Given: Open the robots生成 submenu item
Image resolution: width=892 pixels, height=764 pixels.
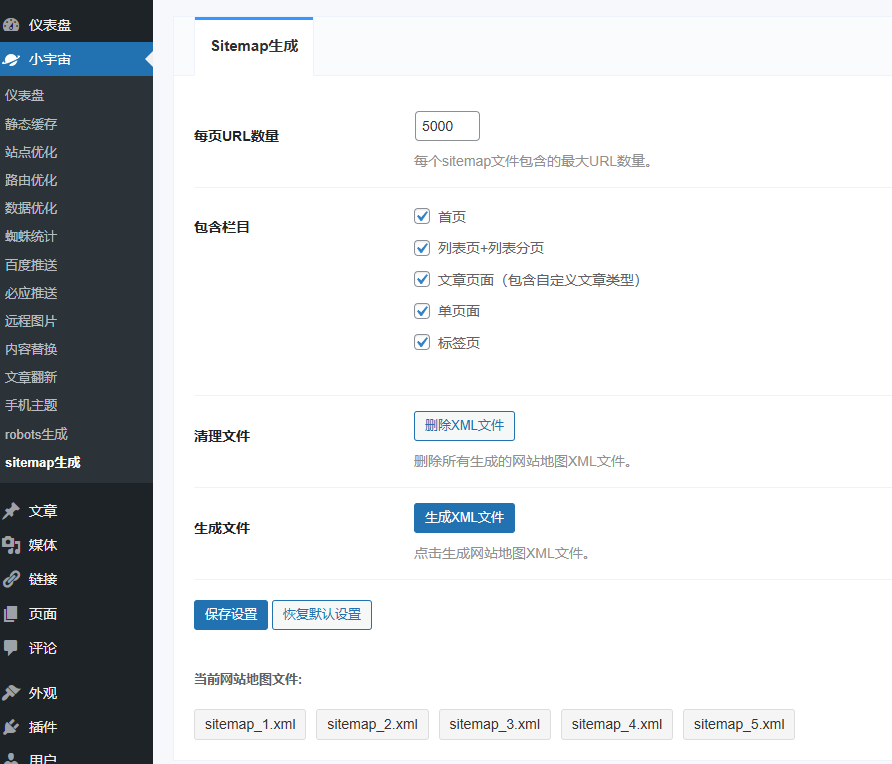Looking at the screenshot, I should 36,434.
